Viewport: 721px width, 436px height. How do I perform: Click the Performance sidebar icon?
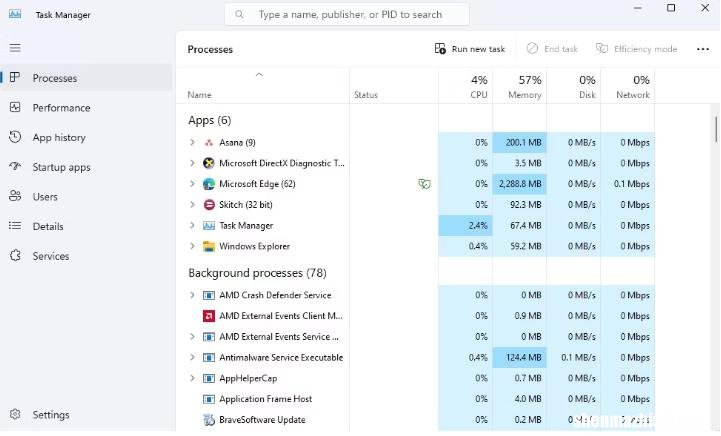15,107
